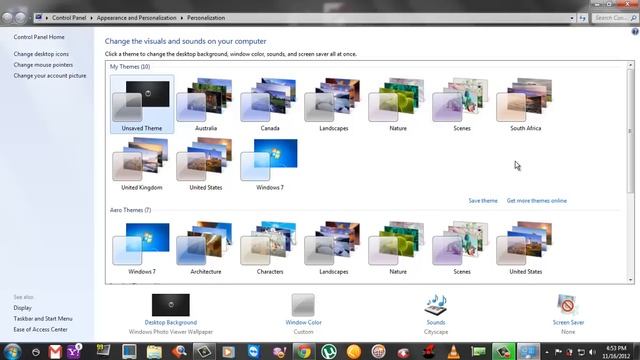Apply the Canada theme
The height and width of the screenshot is (360, 640).
tap(270, 104)
